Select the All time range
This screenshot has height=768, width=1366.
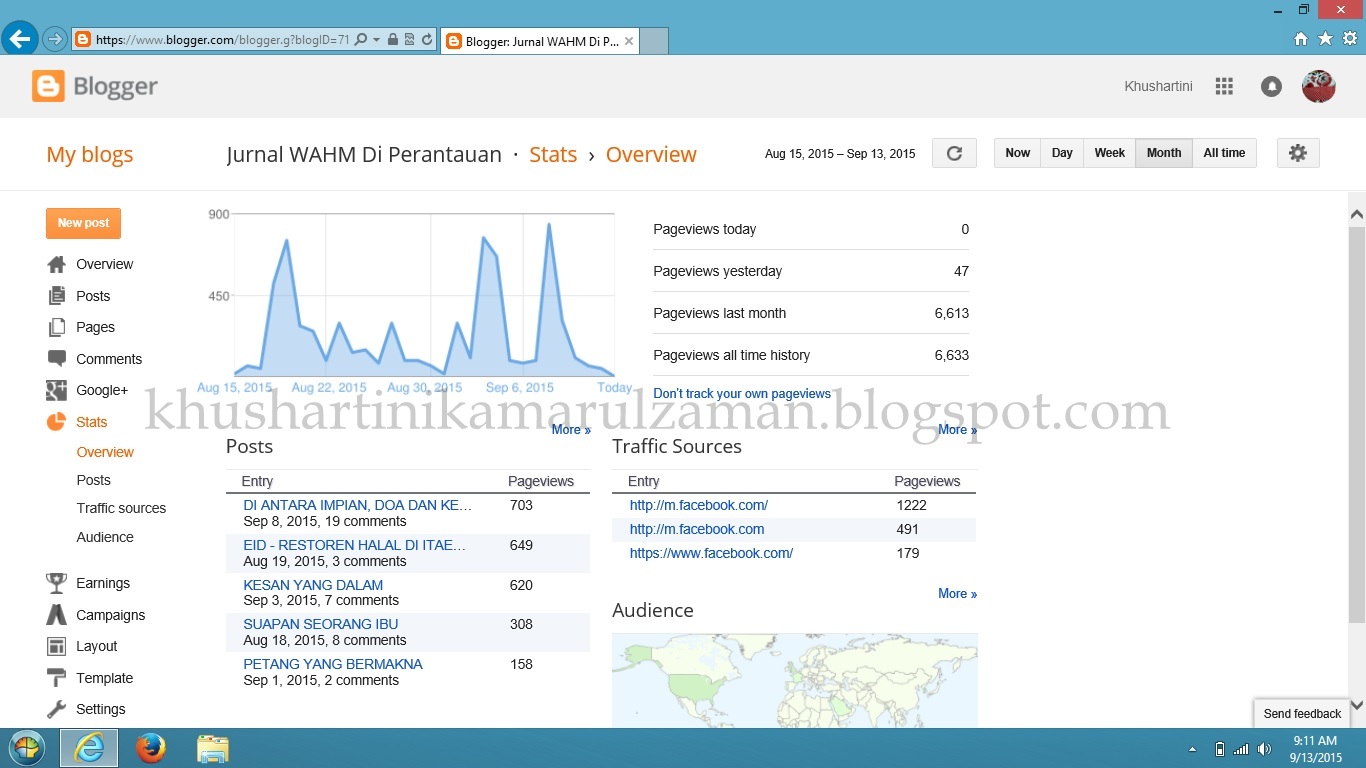tap(1224, 153)
